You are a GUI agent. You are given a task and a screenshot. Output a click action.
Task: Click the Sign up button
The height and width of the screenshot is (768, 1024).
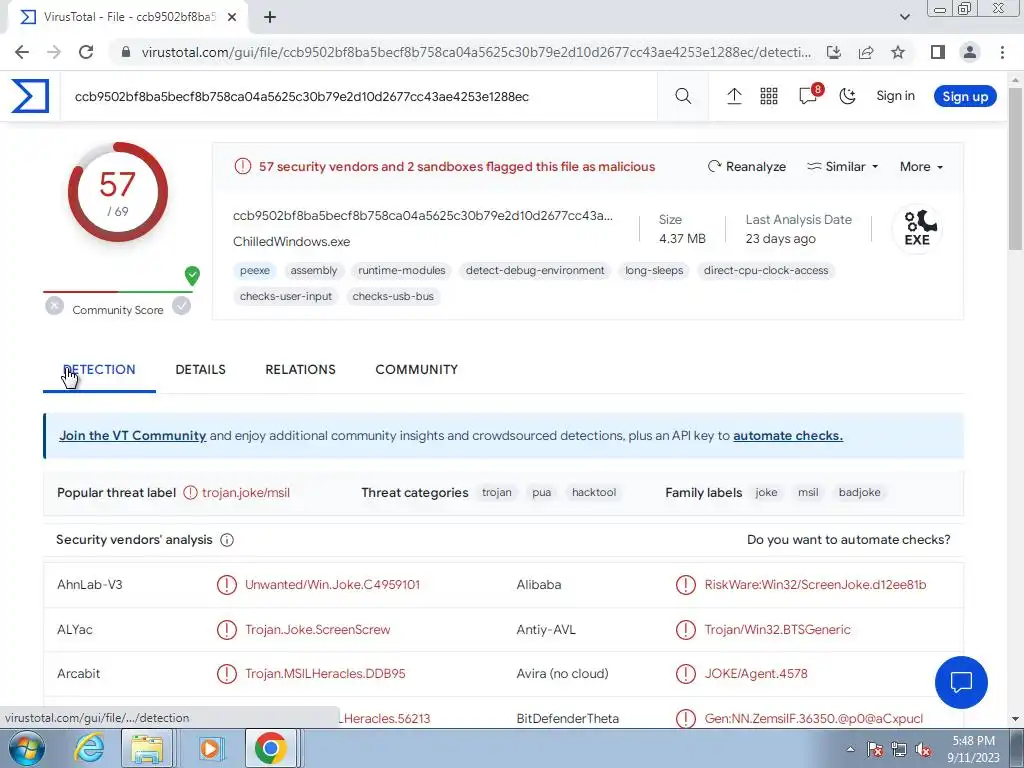click(x=965, y=96)
